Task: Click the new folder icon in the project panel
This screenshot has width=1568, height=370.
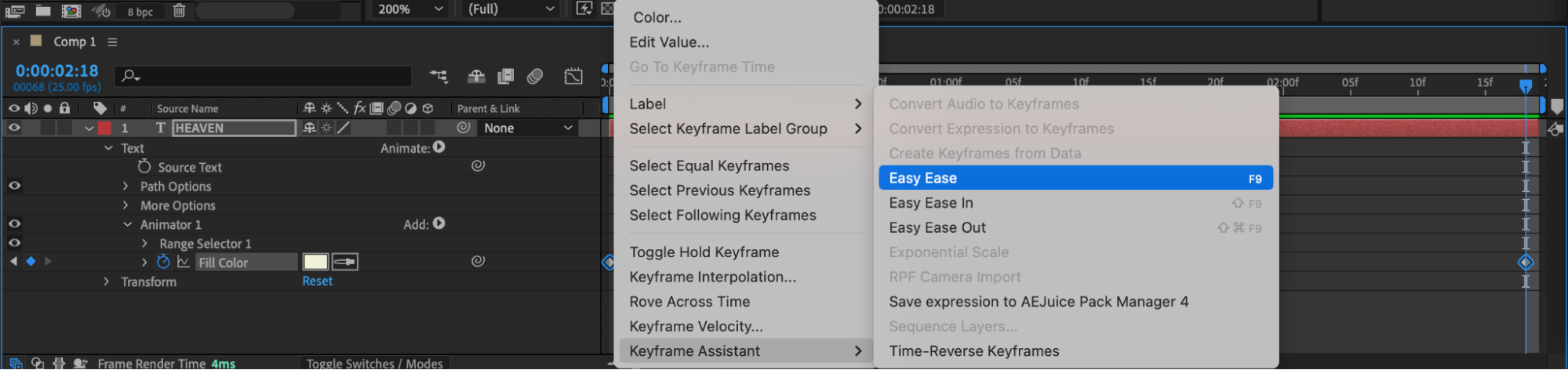Action: pyautogui.click(x=43, y=10)
